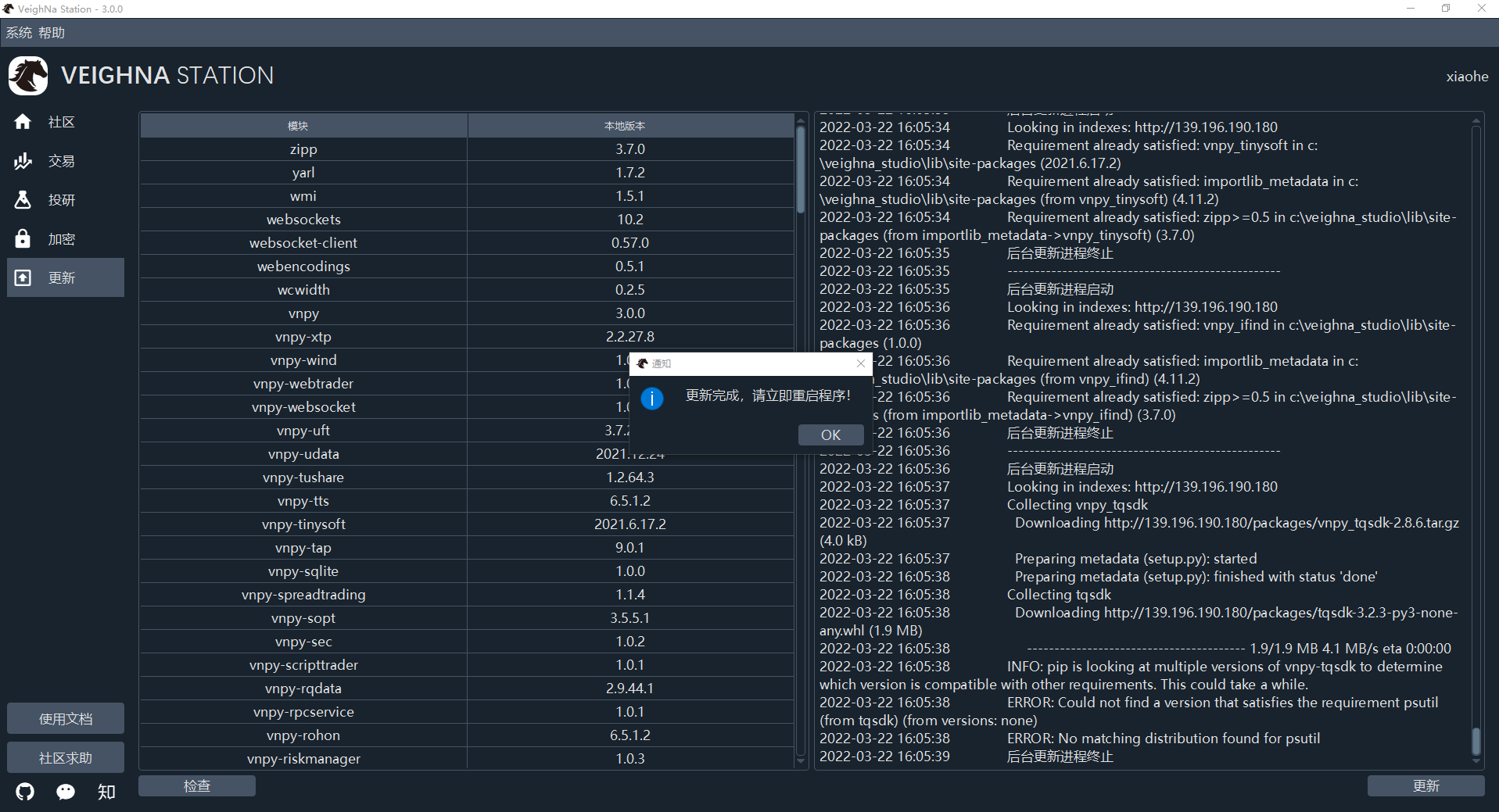Select the 更新 update icon in sidebar

pos(23,278)
